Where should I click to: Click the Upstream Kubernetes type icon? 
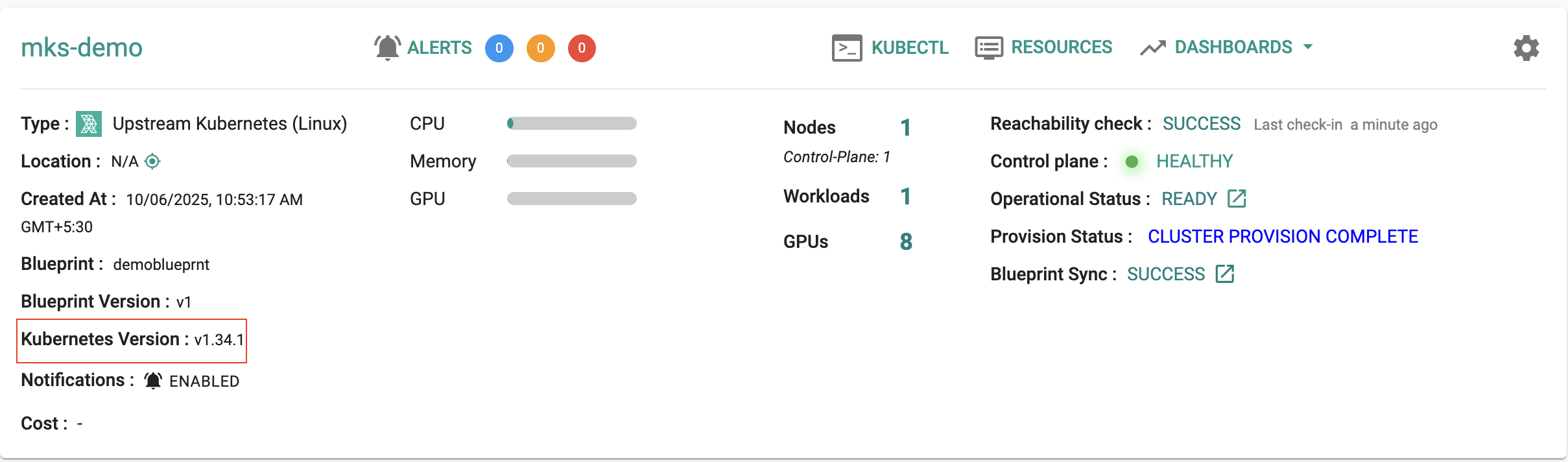click(x=89, y=124)
